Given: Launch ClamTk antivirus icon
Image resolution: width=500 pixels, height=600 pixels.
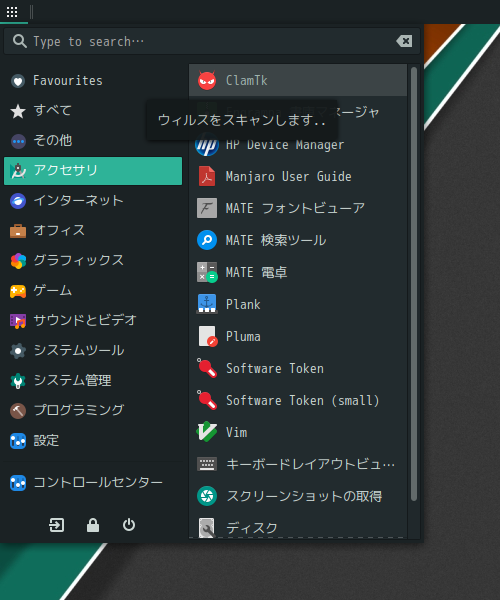Looking at the screenshot, I should (207, 80).
